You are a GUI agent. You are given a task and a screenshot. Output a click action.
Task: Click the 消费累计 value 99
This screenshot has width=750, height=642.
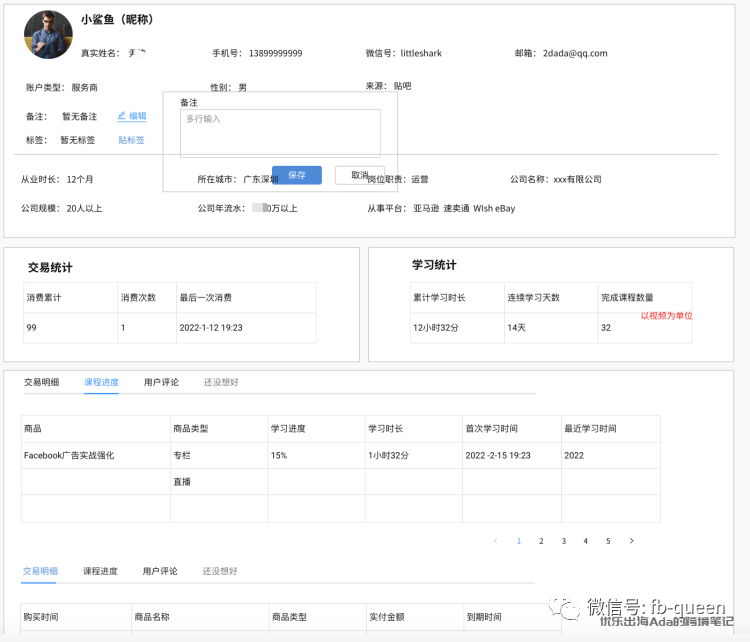click(32, 328)
